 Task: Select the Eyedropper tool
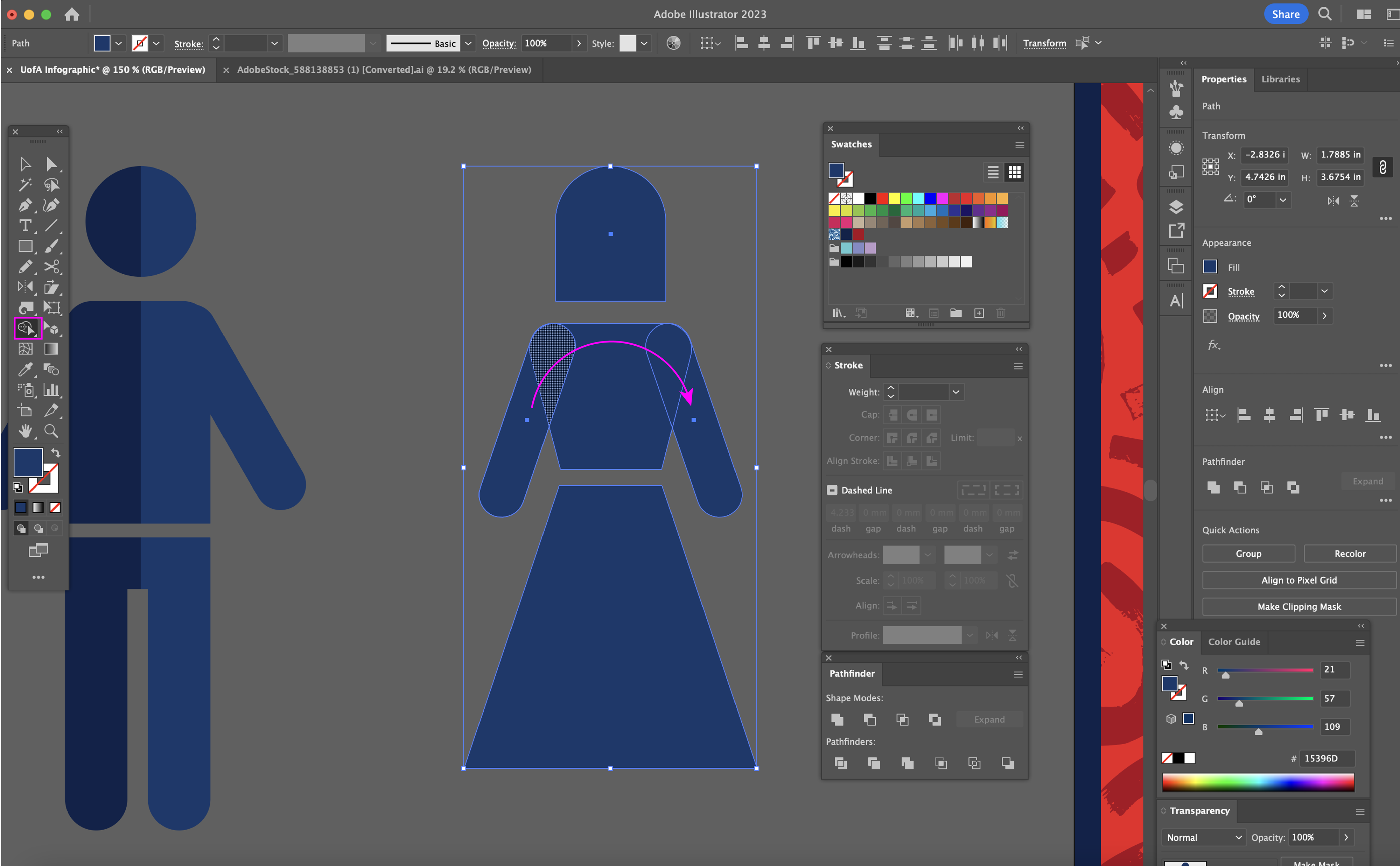[25, 369]
